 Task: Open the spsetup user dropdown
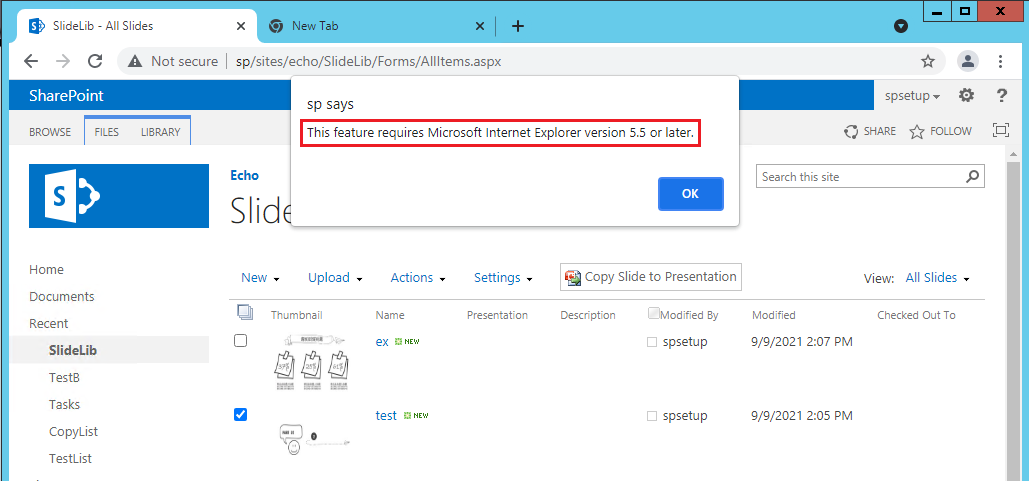912,96
